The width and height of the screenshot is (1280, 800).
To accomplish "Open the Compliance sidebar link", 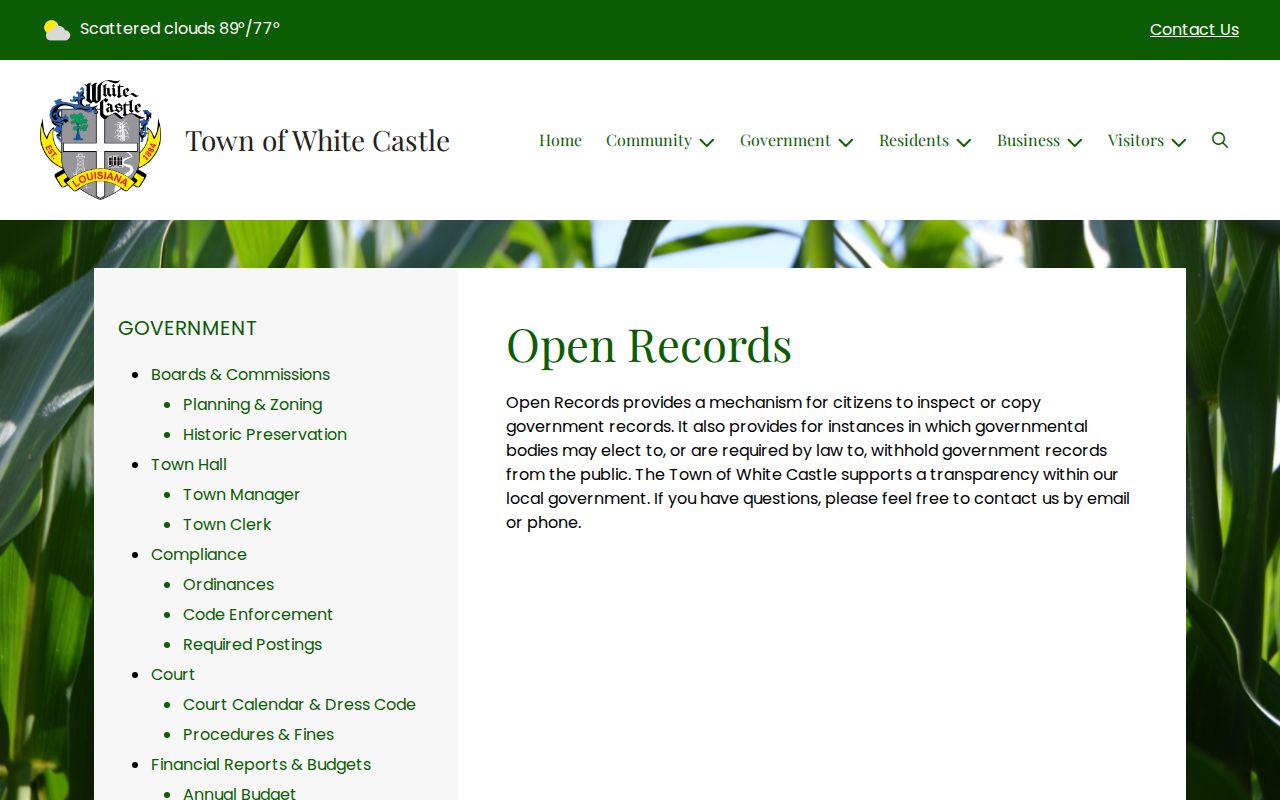I will pos(198,554).
